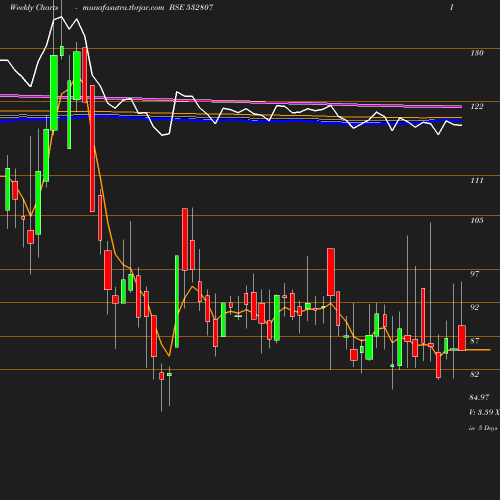Click the 84.97 last price value
Screen dimensions: 500x500
pyautogui.click(x=479, y=397)
